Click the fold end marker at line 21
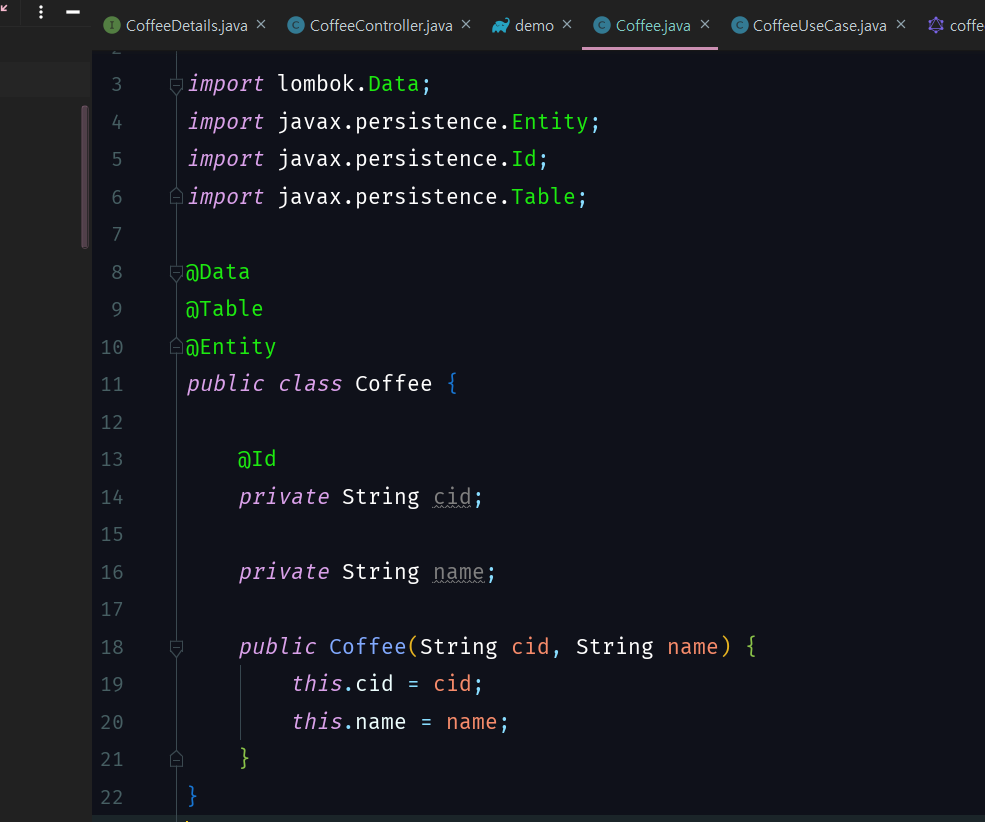The height and width of the screenshot is (822, 985). click(176, 758)
